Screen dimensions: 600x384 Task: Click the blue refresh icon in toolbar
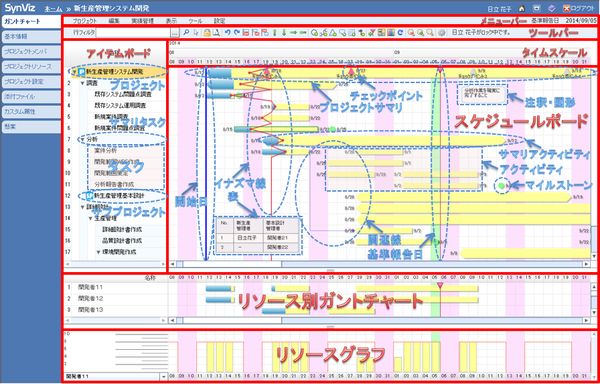click(400, 33)
